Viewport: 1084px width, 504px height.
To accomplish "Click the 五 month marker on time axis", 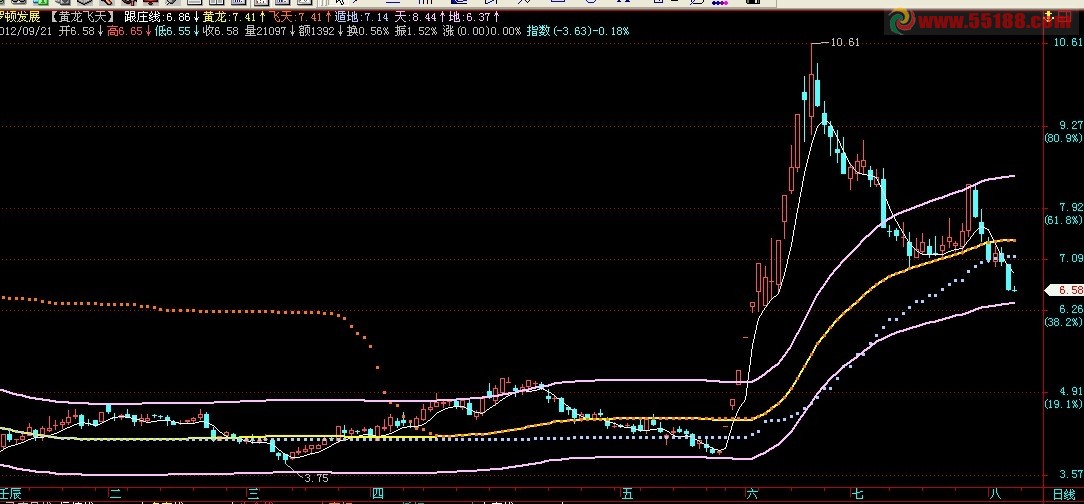I will (x=628, y=494).
